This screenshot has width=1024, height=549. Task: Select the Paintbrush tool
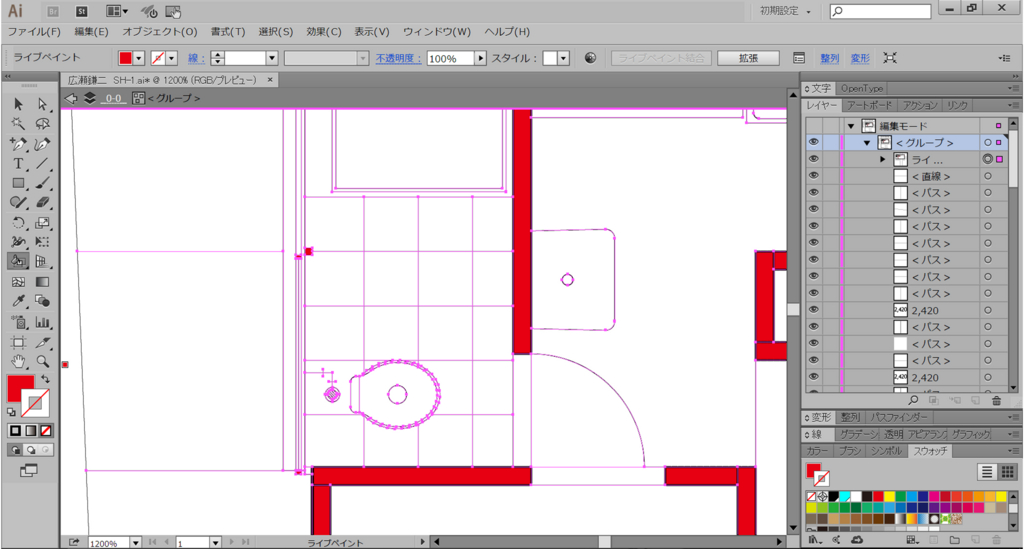coord(42,183)
